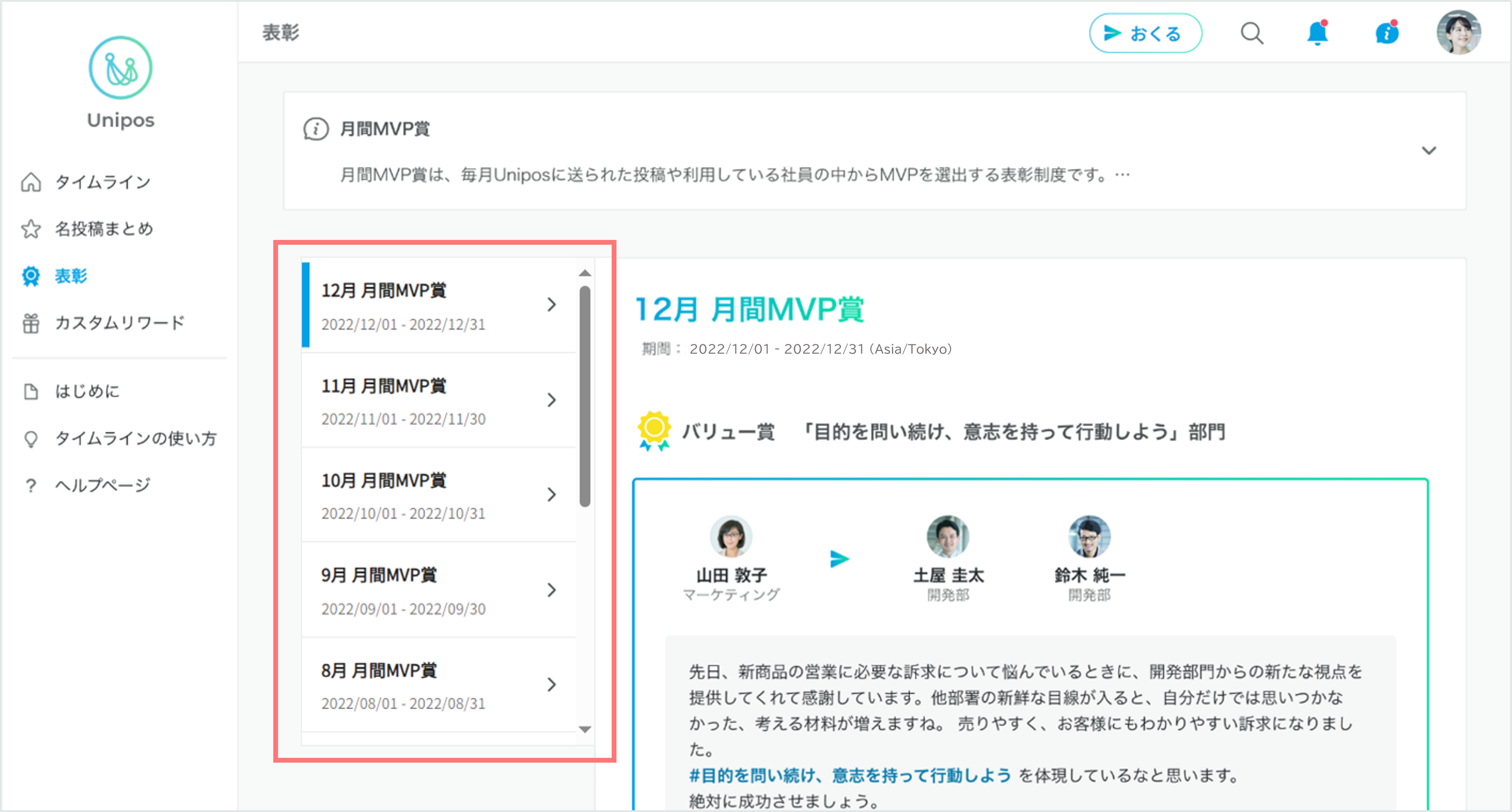Click the question mark icon for ヘルプページ
This screenshot has width=1512, height=812.
pyautogui.click(x=31, y=486)
